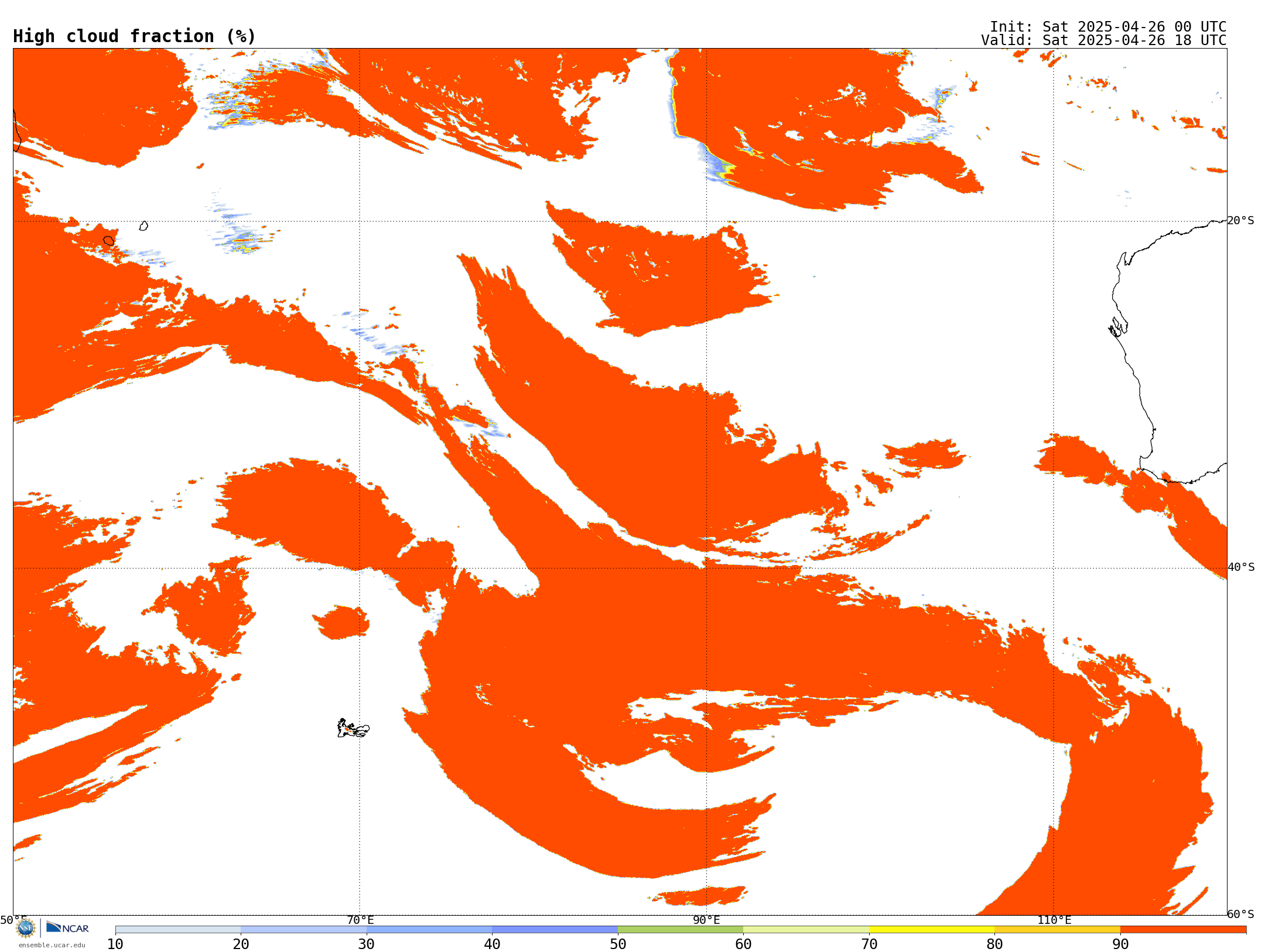This screenshot has width=1265, height=952.
Task: Click the 110°E longitude label
Action: click(x=1054, y=920)
